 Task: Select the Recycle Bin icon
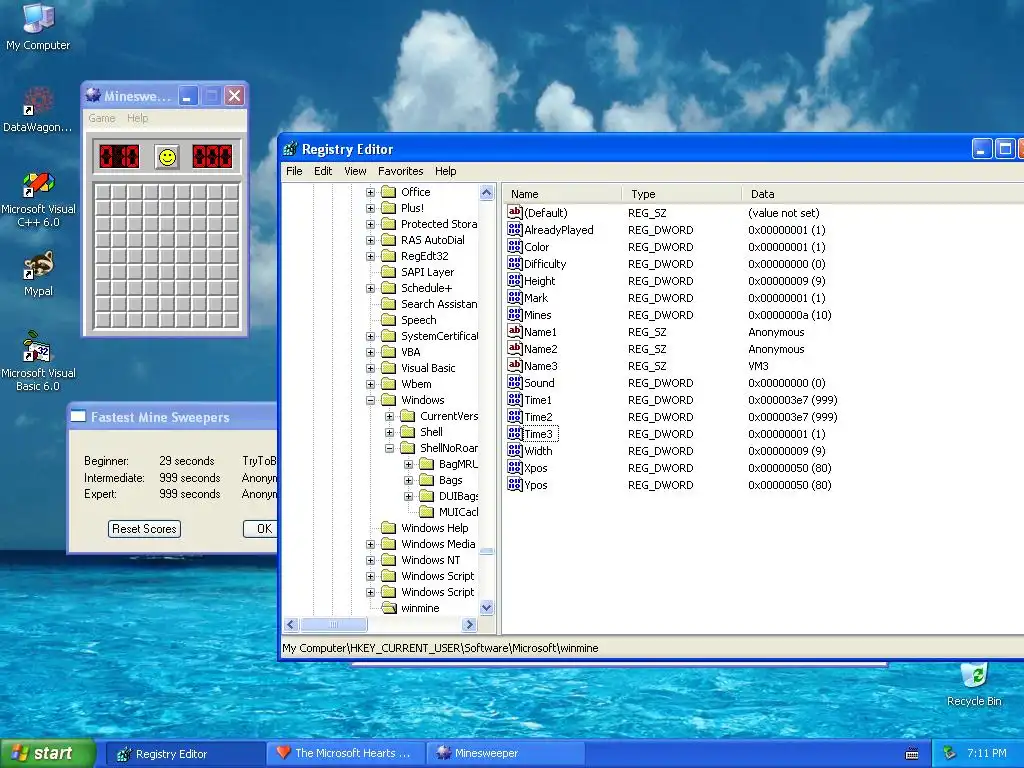[974, 684]
